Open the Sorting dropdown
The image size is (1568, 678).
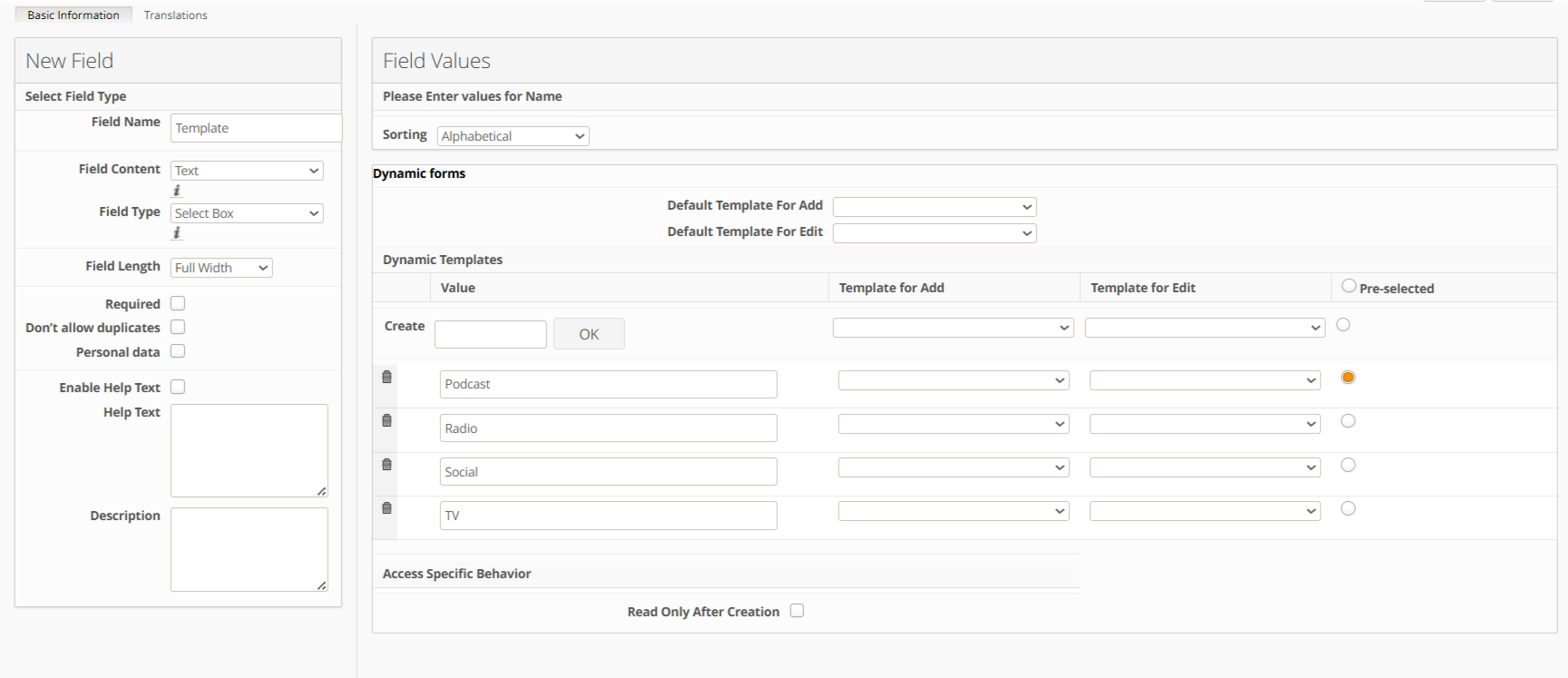tap(513, 136)
